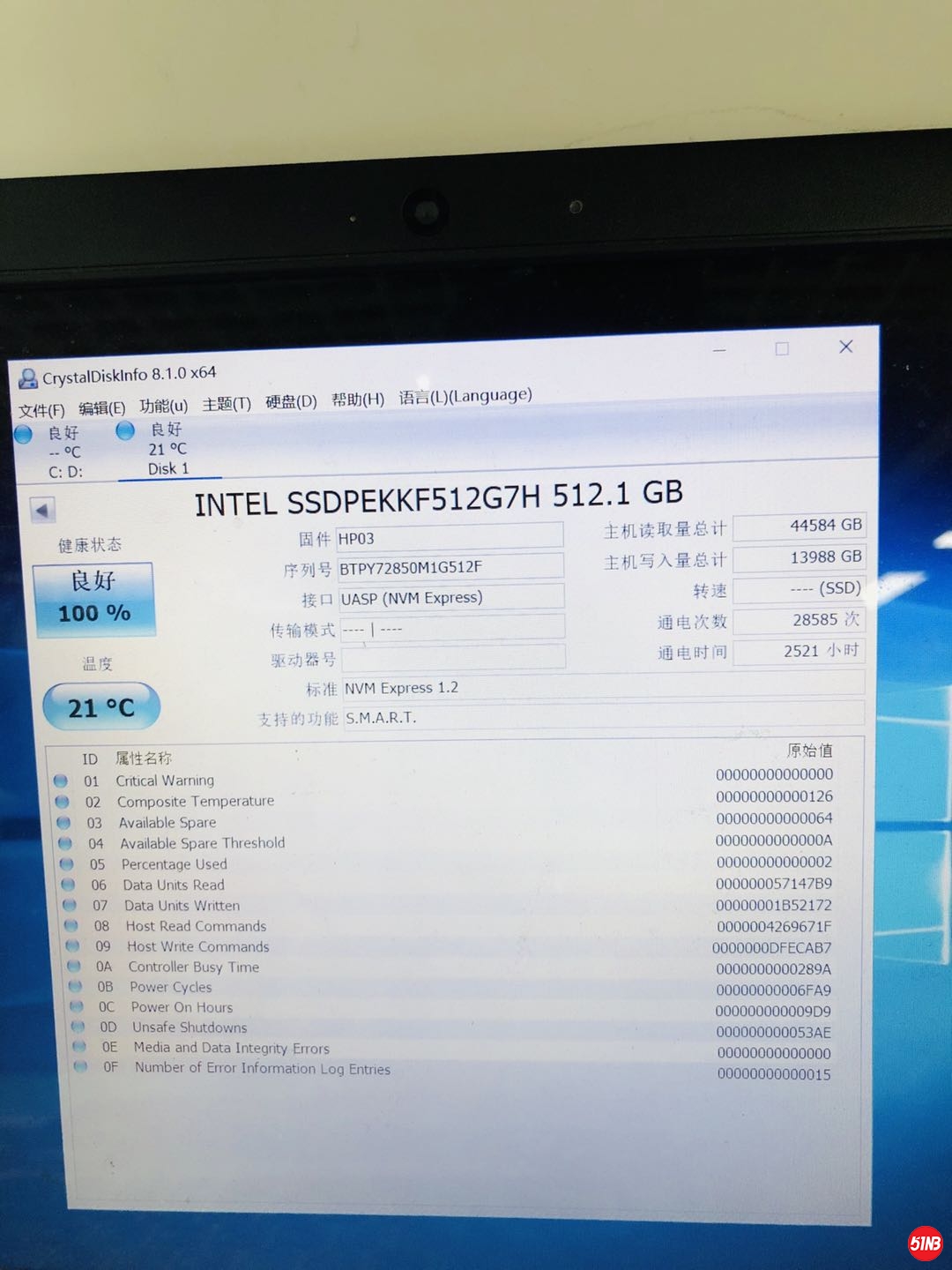Select the Disk 1 entry
Image resolution: width=952 pixels, height=1270 pixels.
pos(167,449)
